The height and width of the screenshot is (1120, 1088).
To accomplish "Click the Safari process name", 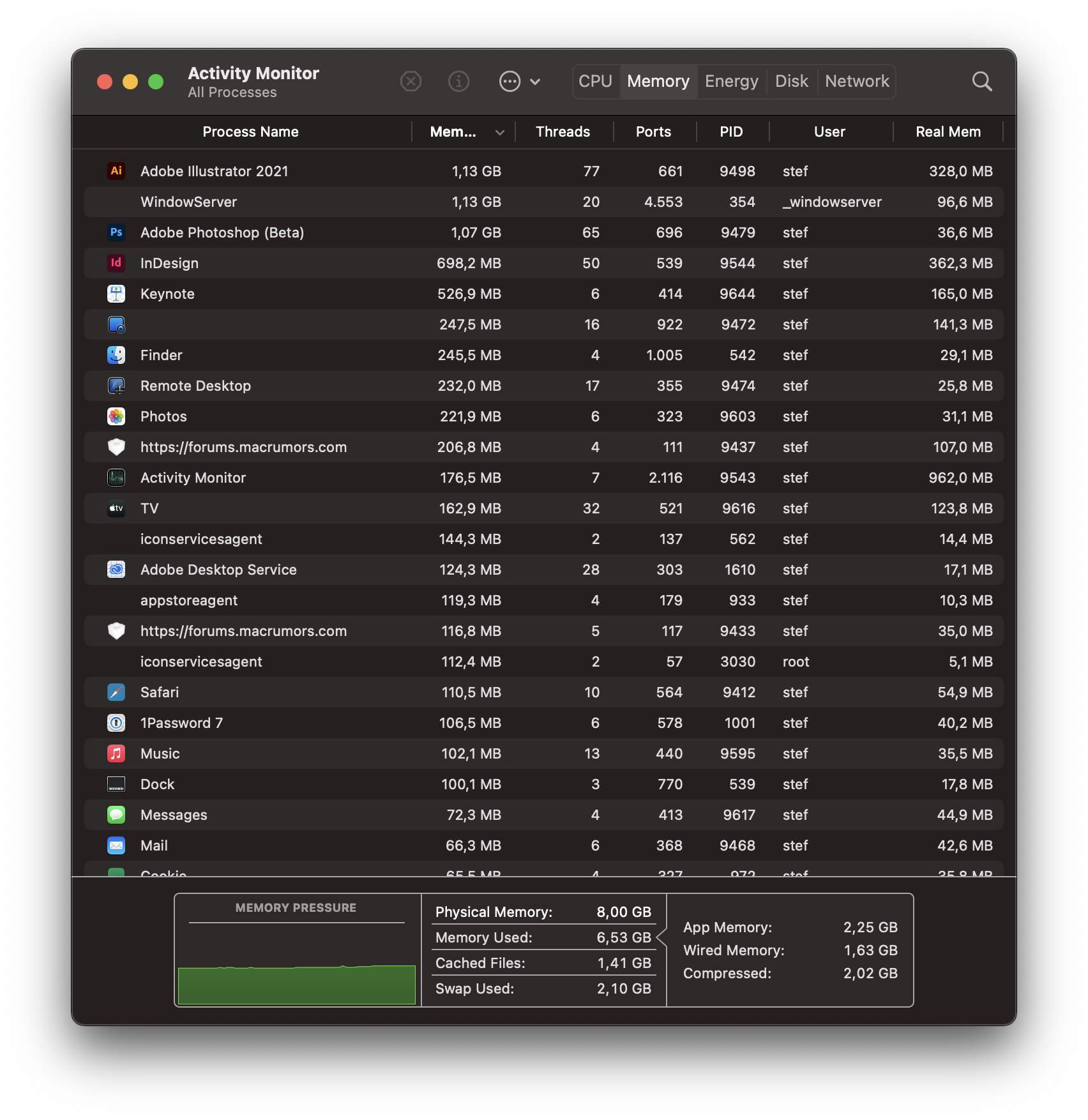I will click(160, 692).
